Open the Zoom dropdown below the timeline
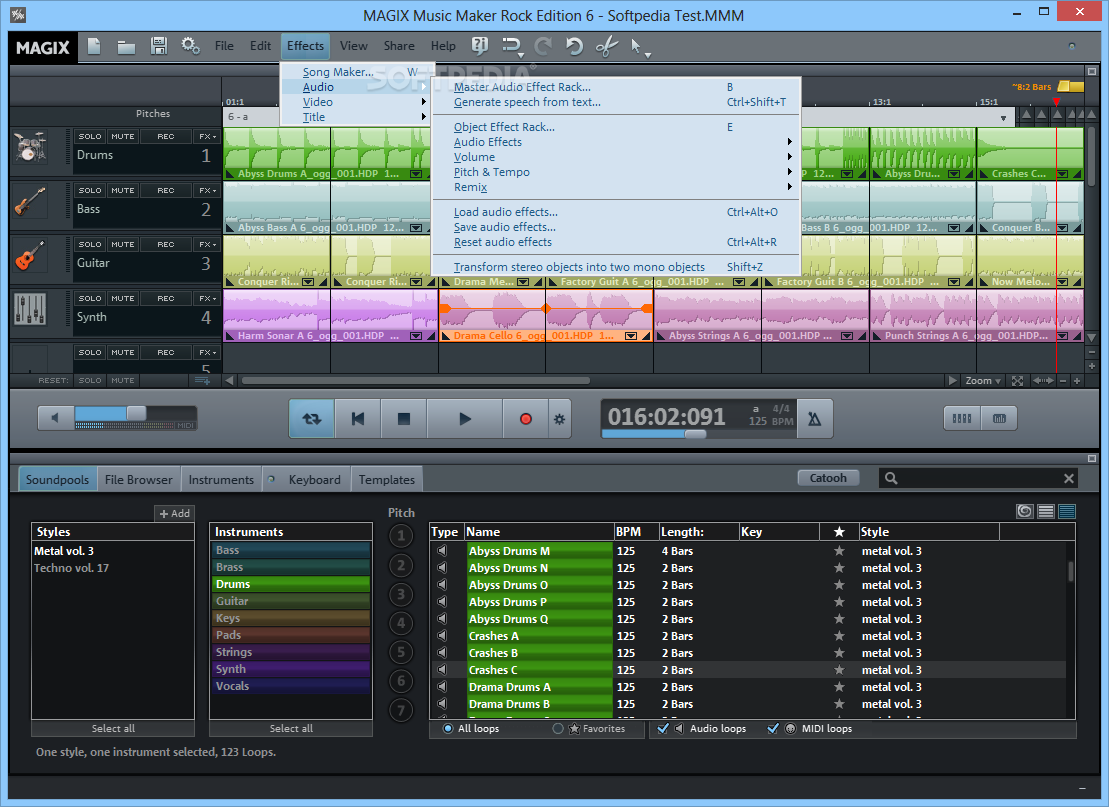The image size is (1109, 807). (983, 381)
